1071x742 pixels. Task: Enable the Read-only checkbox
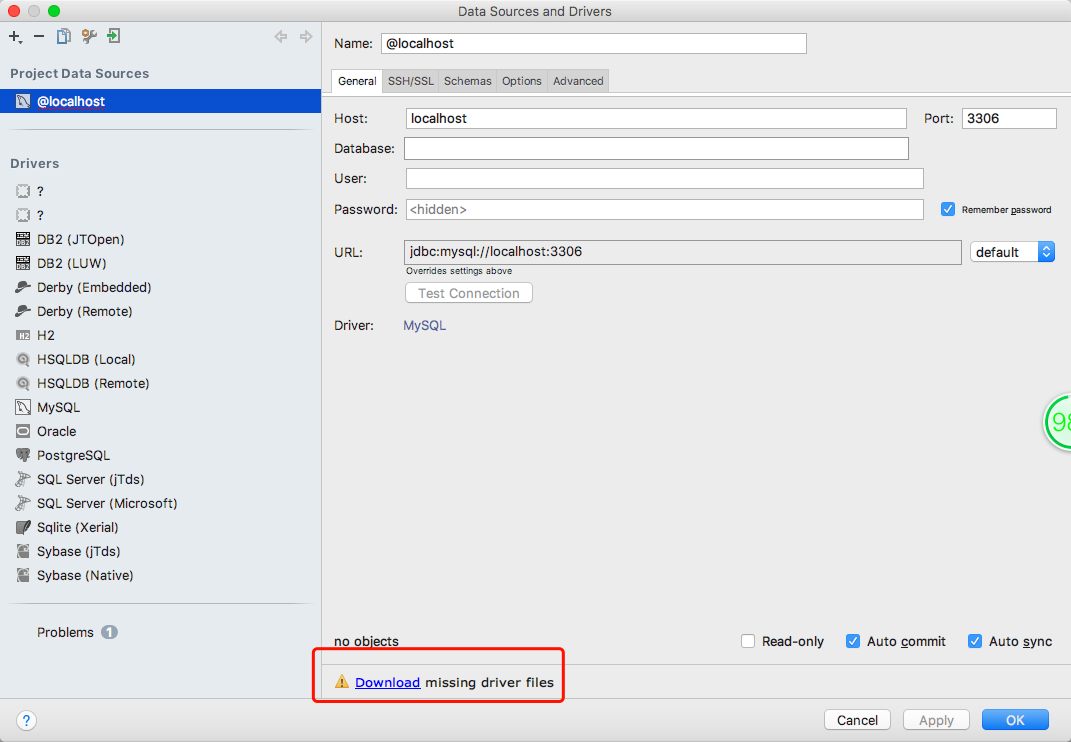(748, 641)
